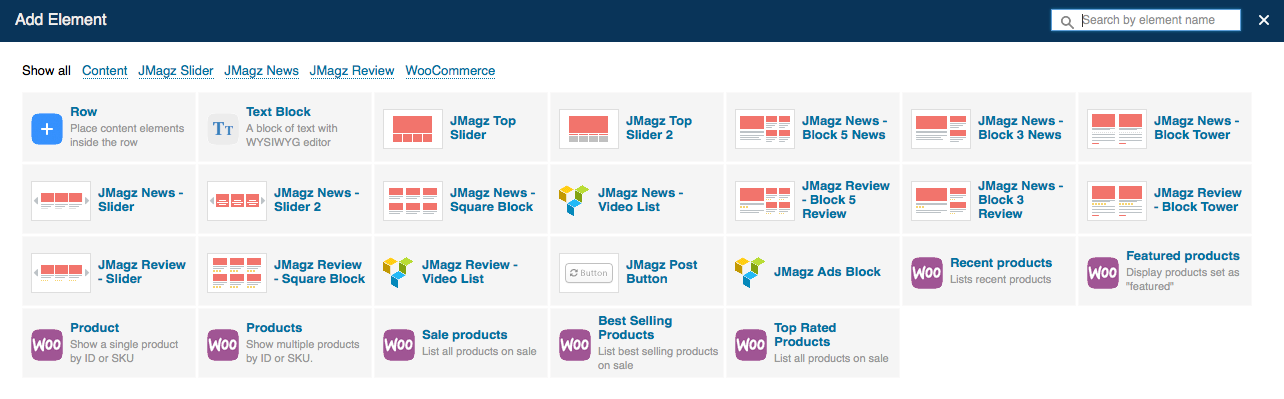Viewport: 1284px width, 399px height.
Task: Choose the JMagz Top Slider thumbnail icon
Action: point(413,129)
